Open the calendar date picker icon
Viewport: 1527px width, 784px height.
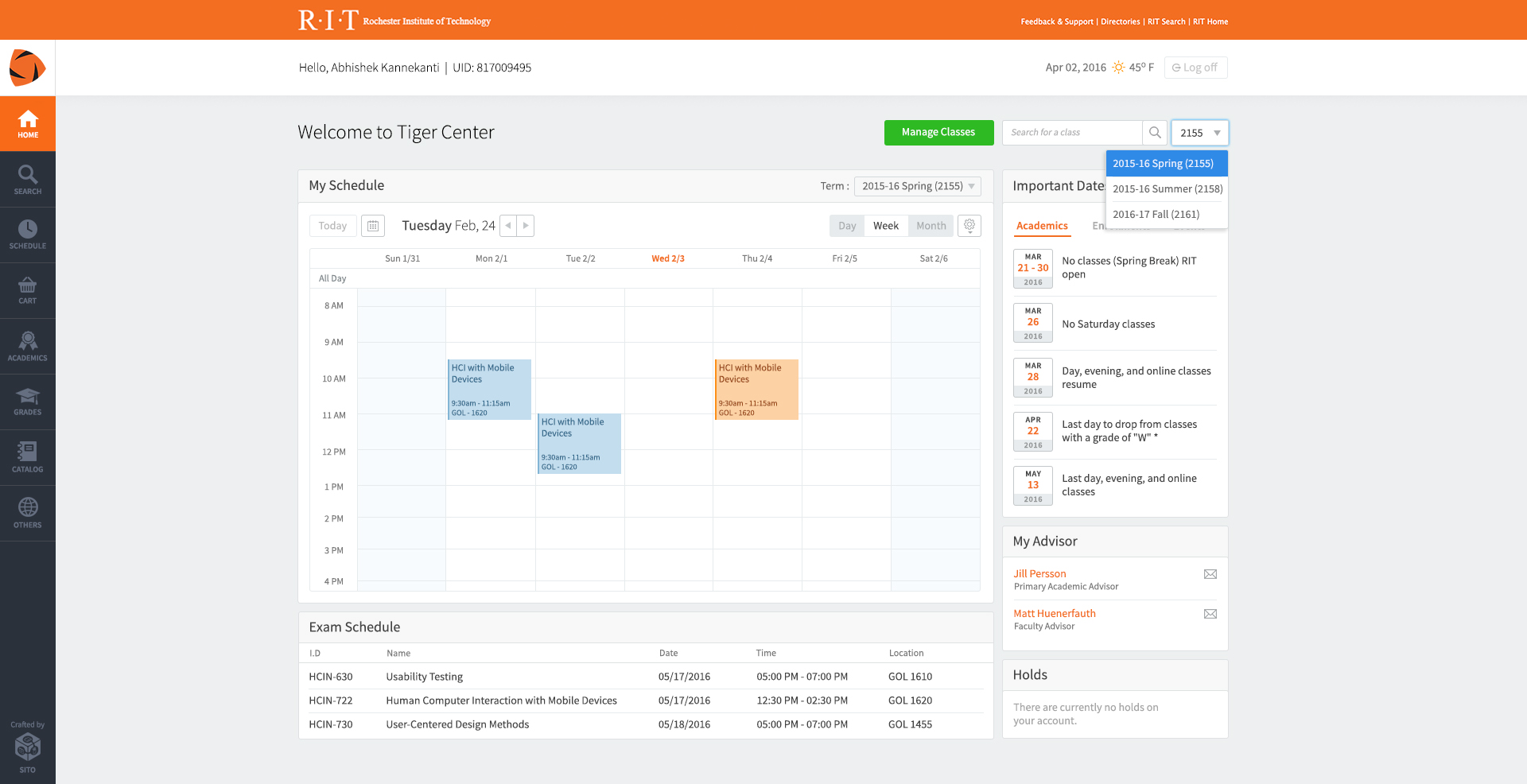pos(373,226)
